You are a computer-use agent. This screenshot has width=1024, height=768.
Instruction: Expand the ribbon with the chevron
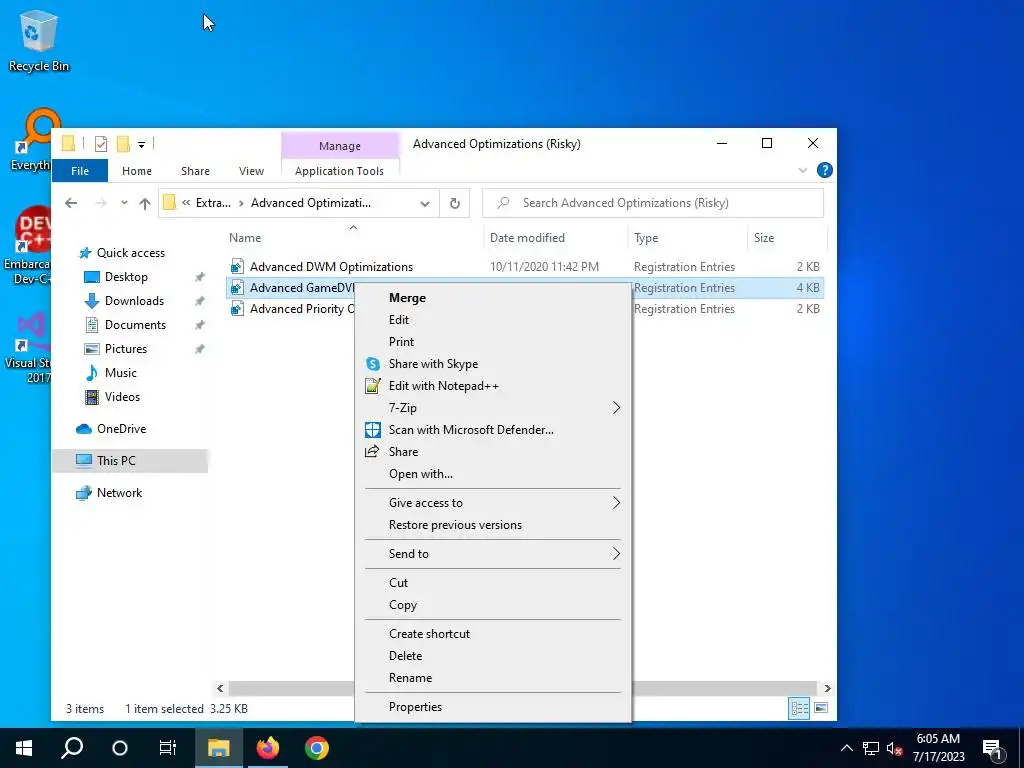803,170
